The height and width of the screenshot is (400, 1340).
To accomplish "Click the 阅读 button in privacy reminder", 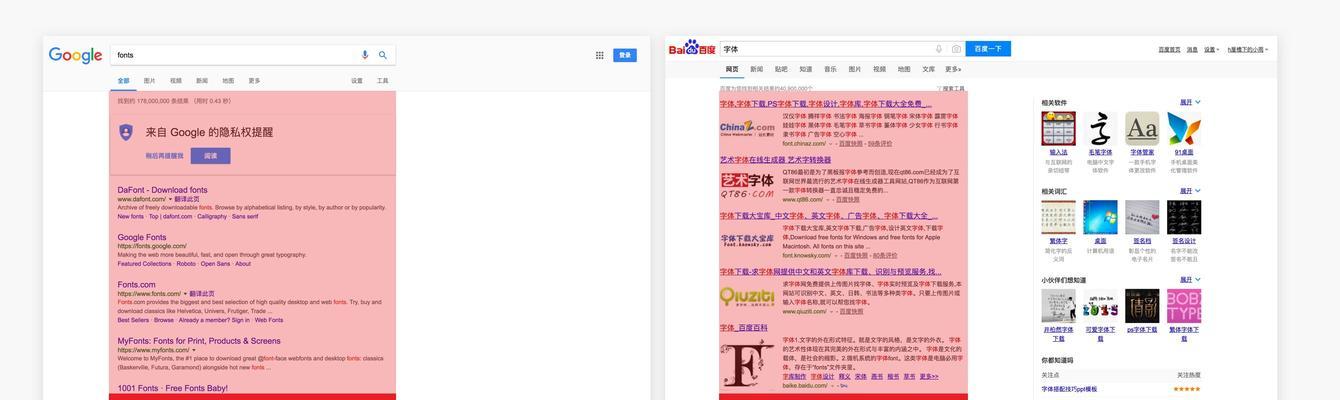I will point(211,156).
